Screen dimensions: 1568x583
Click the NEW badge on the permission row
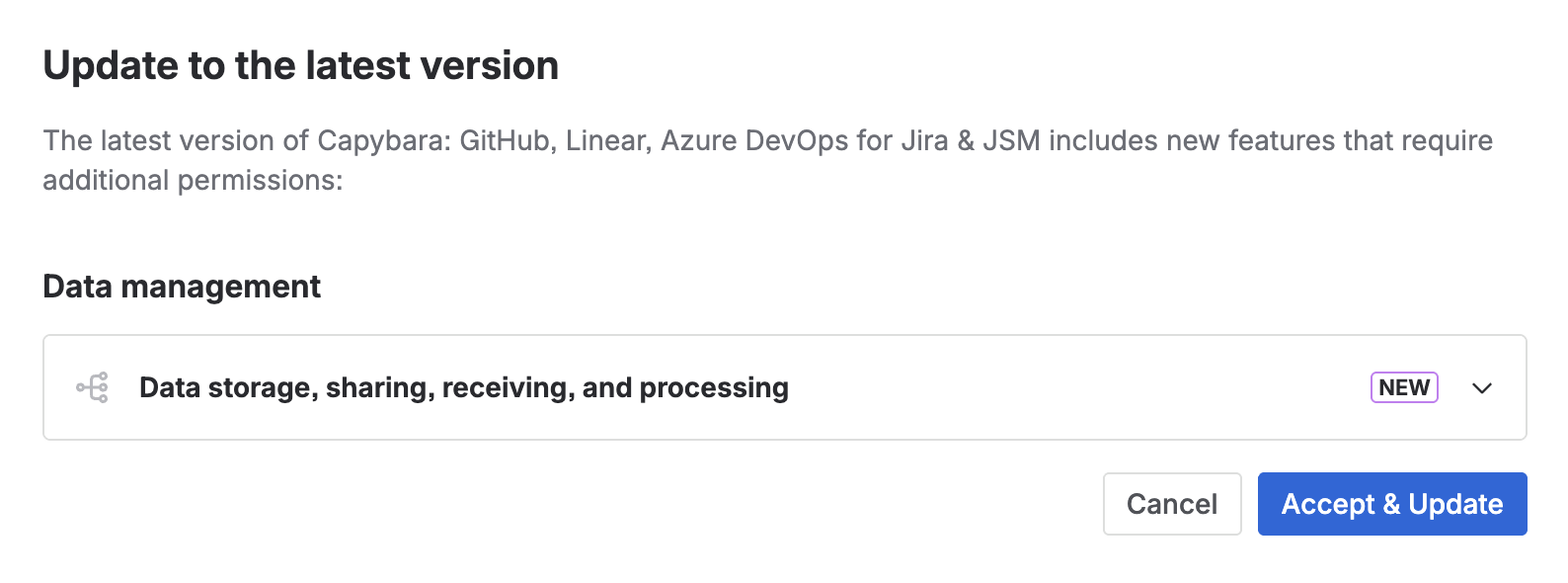tap(1404, 387)
